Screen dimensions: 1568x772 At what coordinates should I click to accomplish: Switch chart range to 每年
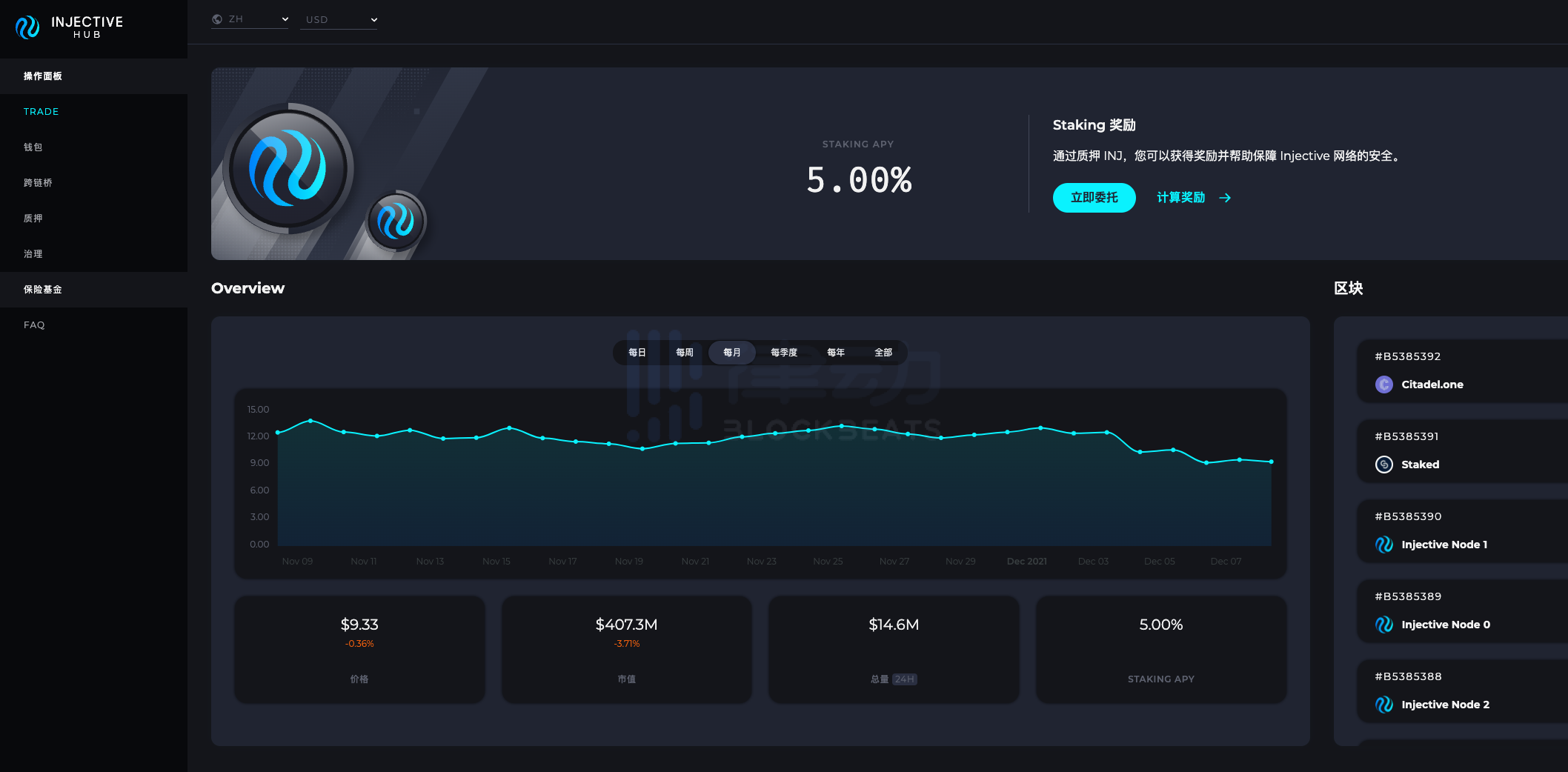coord(835,353)
